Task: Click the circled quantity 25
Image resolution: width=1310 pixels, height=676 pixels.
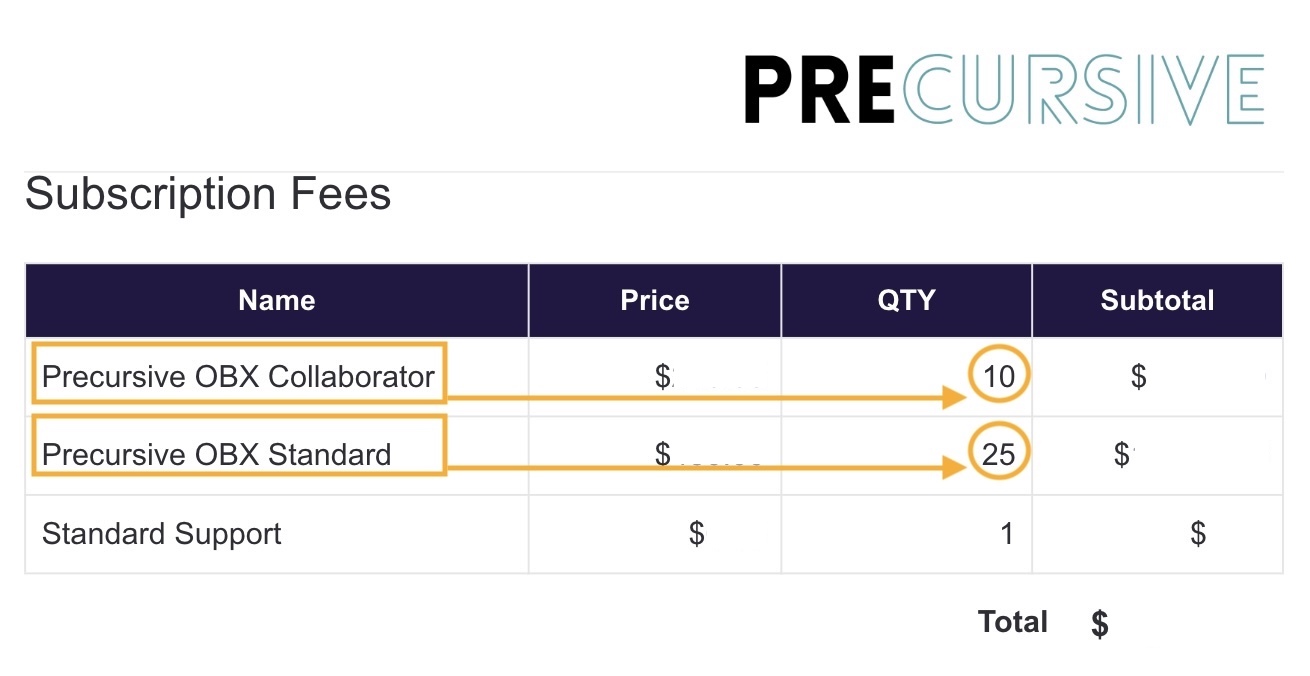Action: click(x=999, y=455)
